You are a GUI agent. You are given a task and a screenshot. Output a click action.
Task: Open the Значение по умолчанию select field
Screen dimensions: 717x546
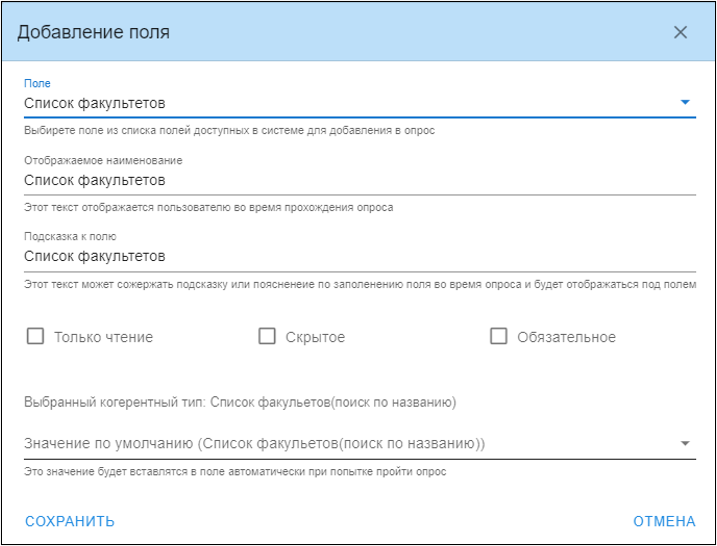click(x=360, y=444)
